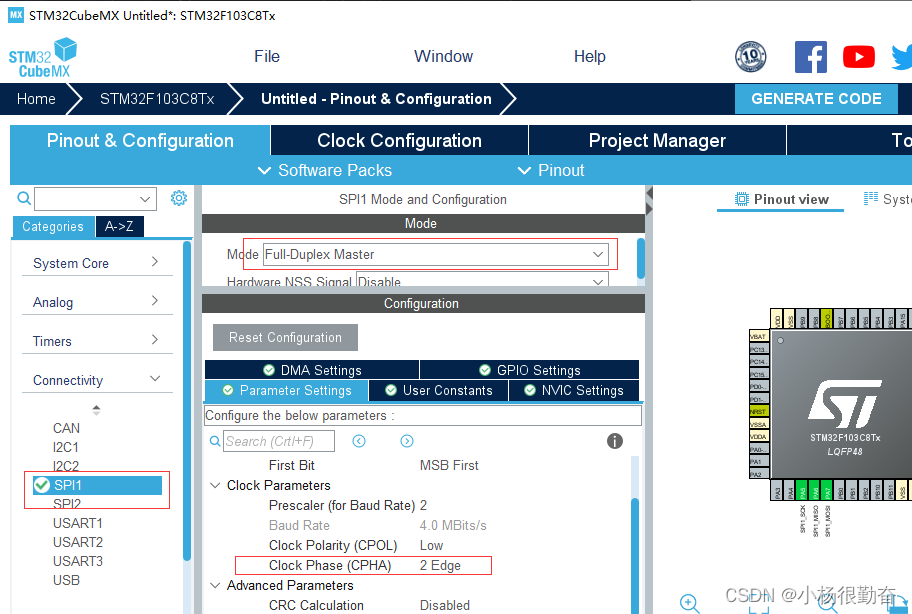The height and width of the screenshot is (614, 912).
Task: Click the search magnifier beside category filter
Action: tap(24, 198)
